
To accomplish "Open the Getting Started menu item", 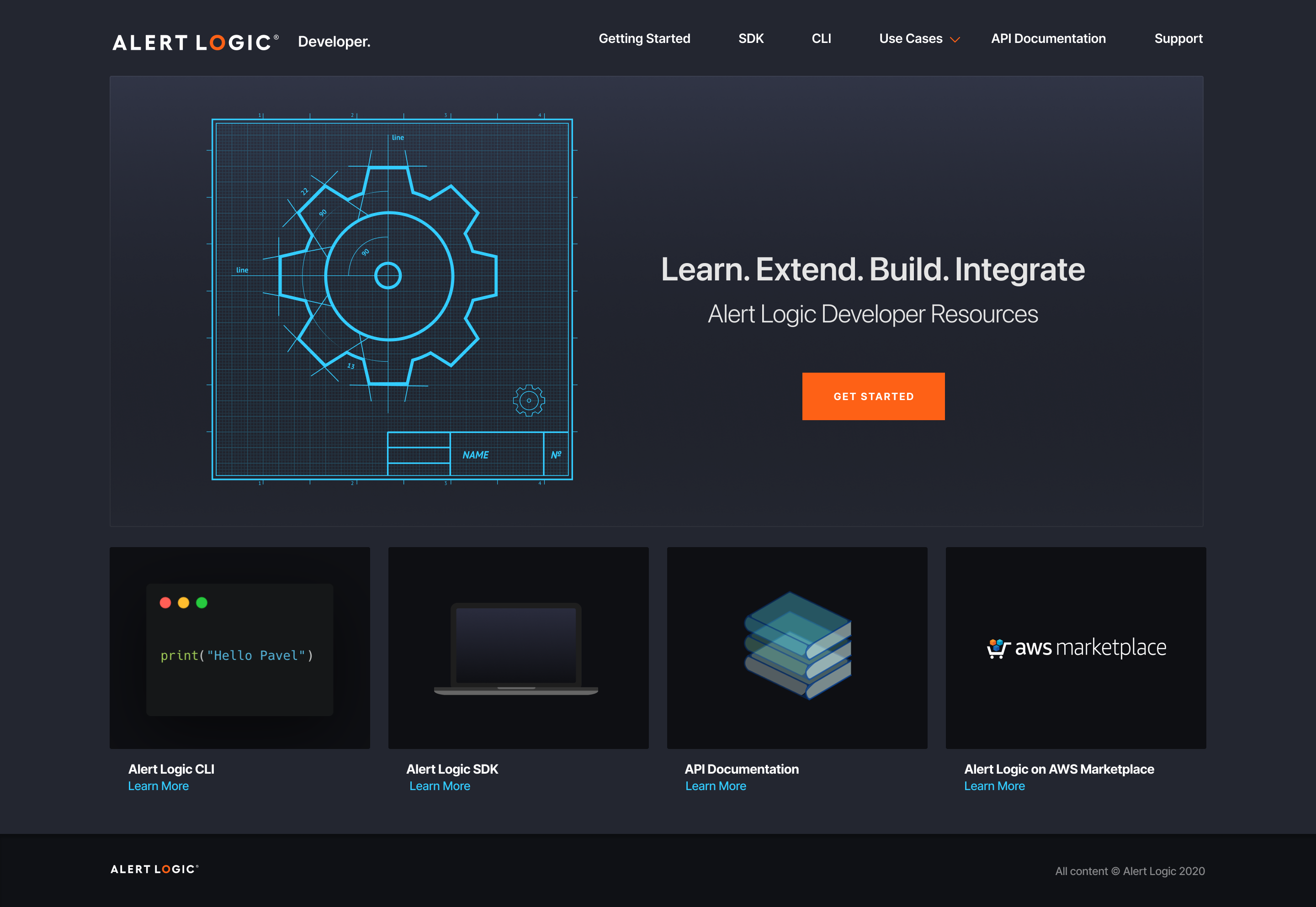I will [644, 39].
